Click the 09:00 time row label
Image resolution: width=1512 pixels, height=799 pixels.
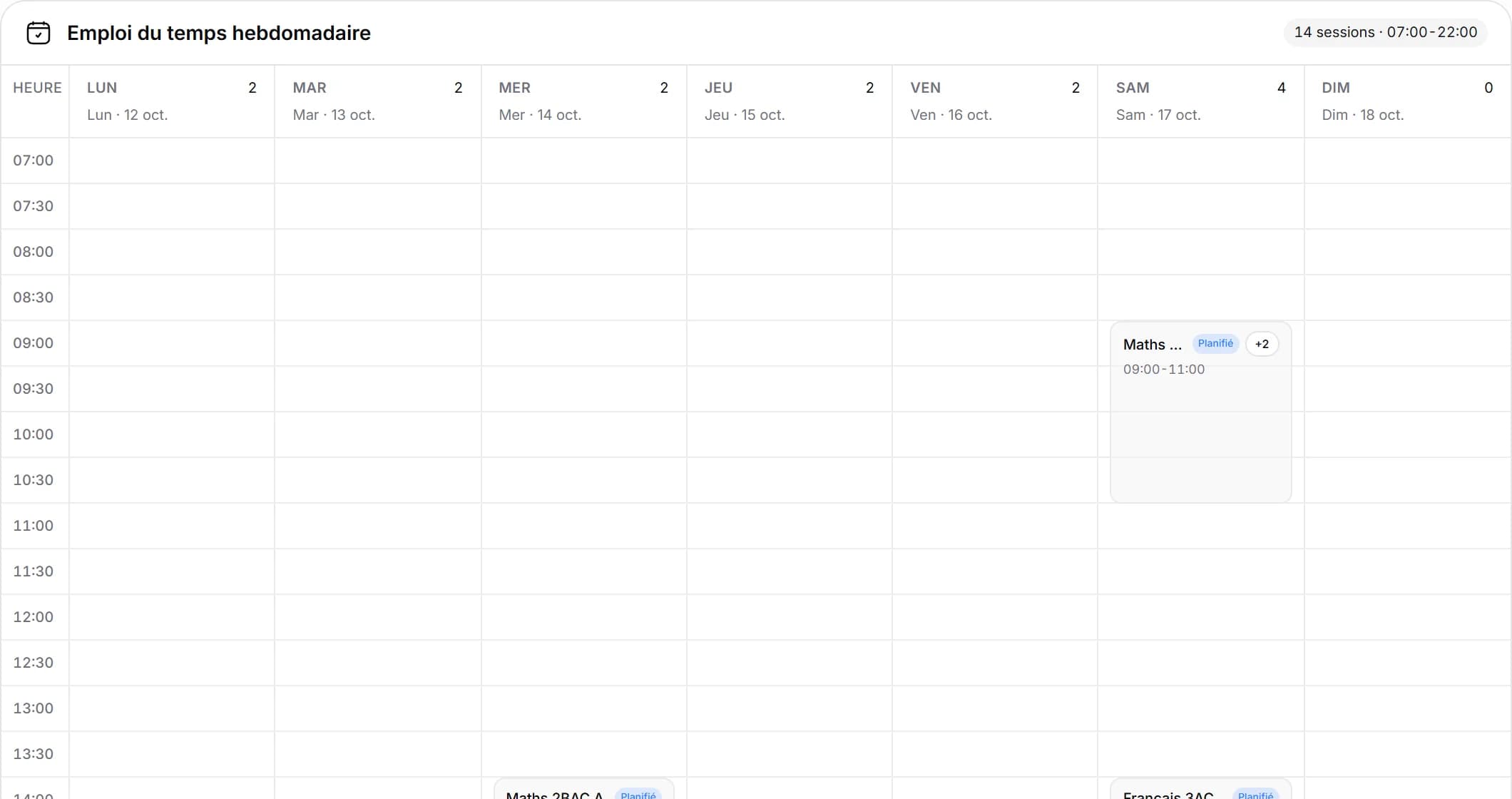[x=34, y=343]
